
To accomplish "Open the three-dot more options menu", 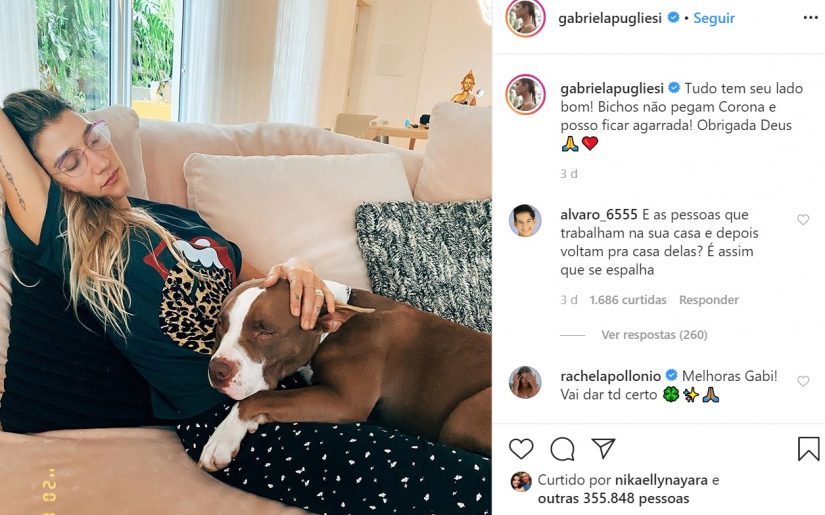I will 811,18.
